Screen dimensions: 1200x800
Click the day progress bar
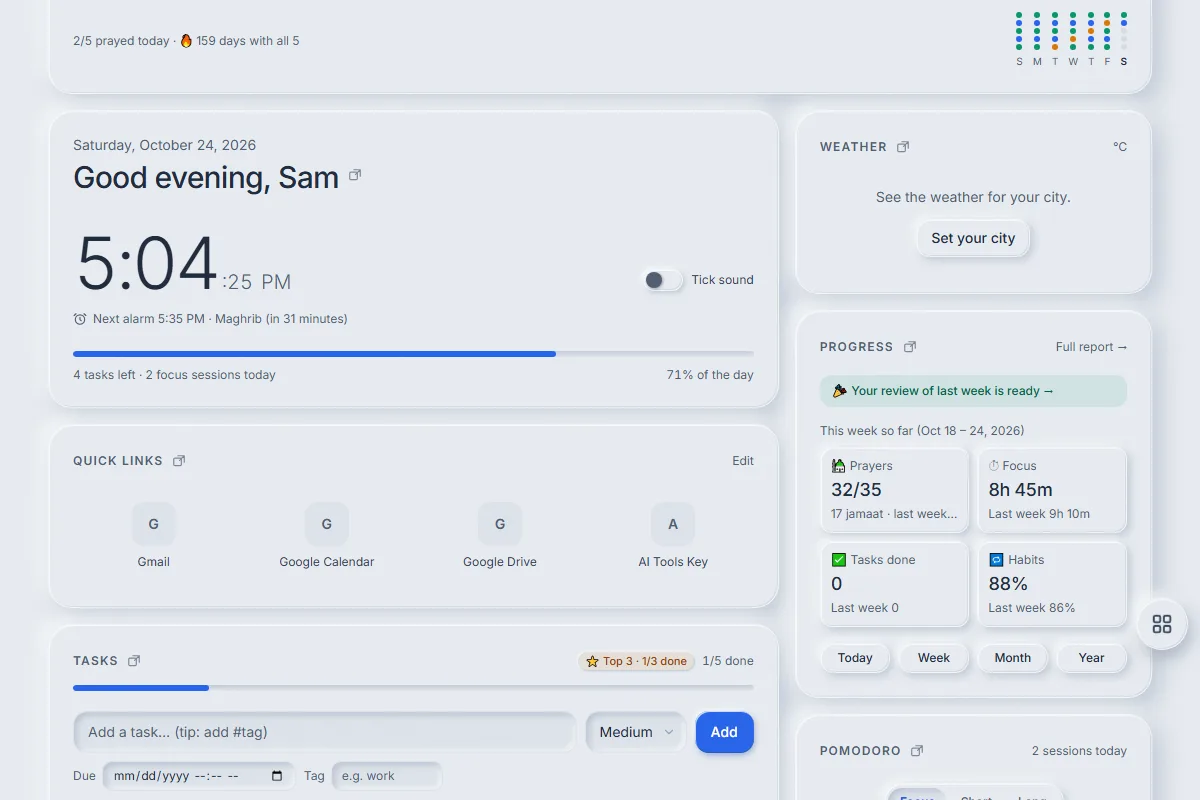[413, 353]
